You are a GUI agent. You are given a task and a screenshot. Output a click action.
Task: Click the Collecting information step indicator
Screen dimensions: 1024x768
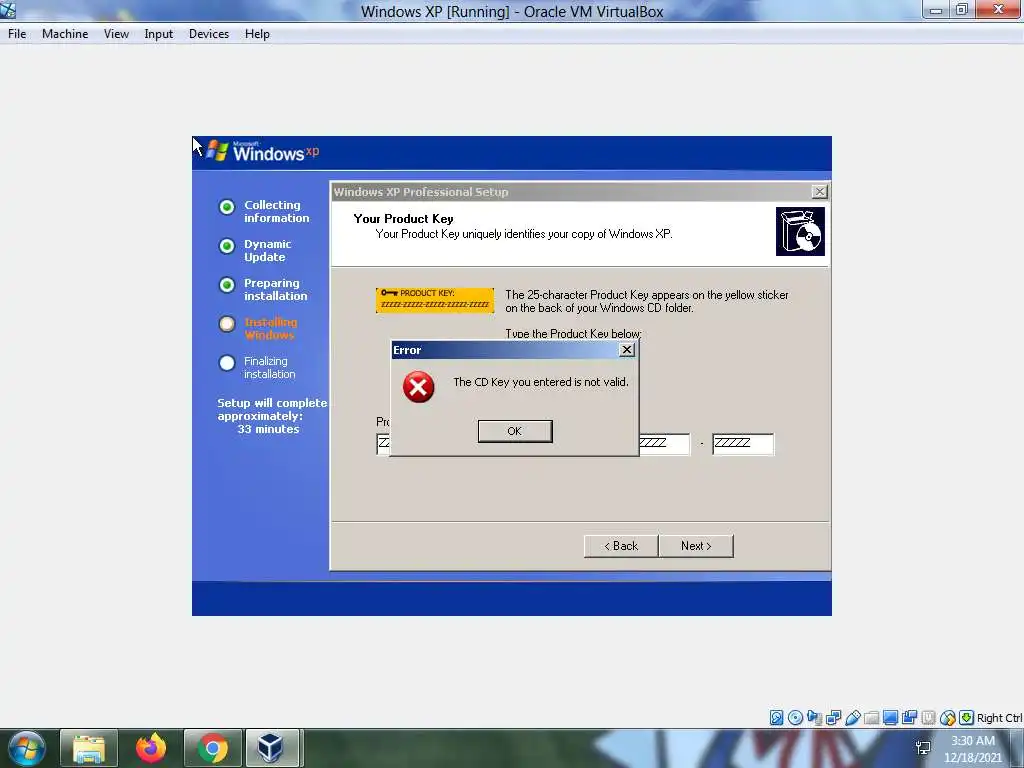227,207
